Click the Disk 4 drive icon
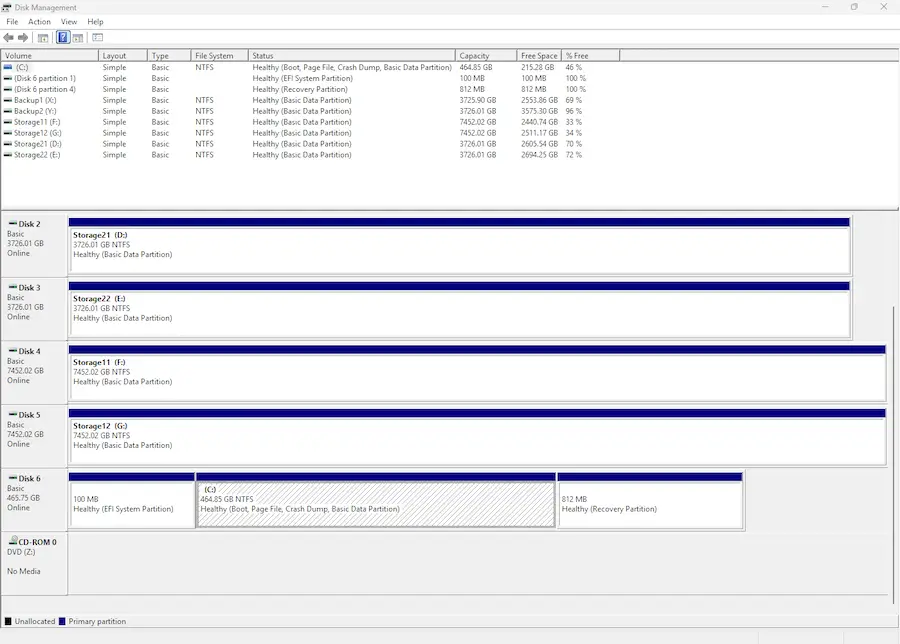This screenshot has width=900, height=644. 13,351
